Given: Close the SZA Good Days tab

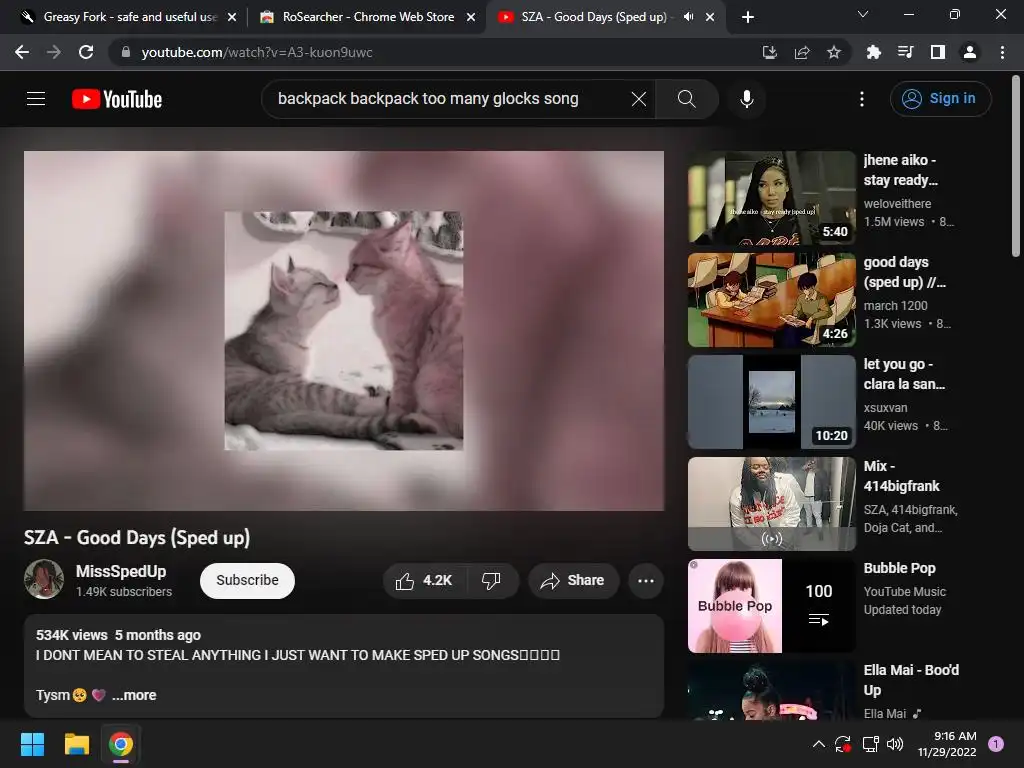Looking at the screenshot, I should [710, 17].
